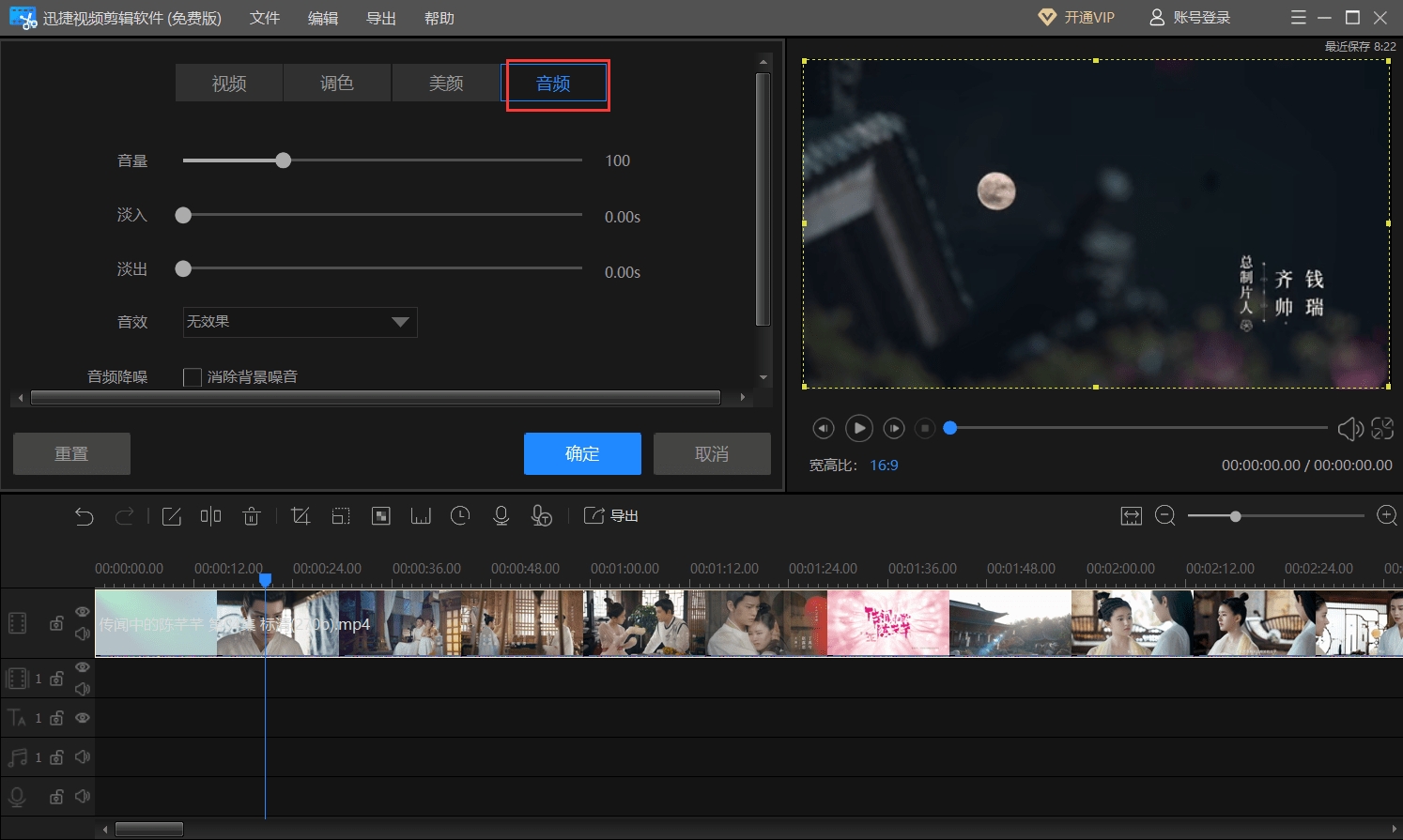Adjust the timeline zoom slider

1236,516
